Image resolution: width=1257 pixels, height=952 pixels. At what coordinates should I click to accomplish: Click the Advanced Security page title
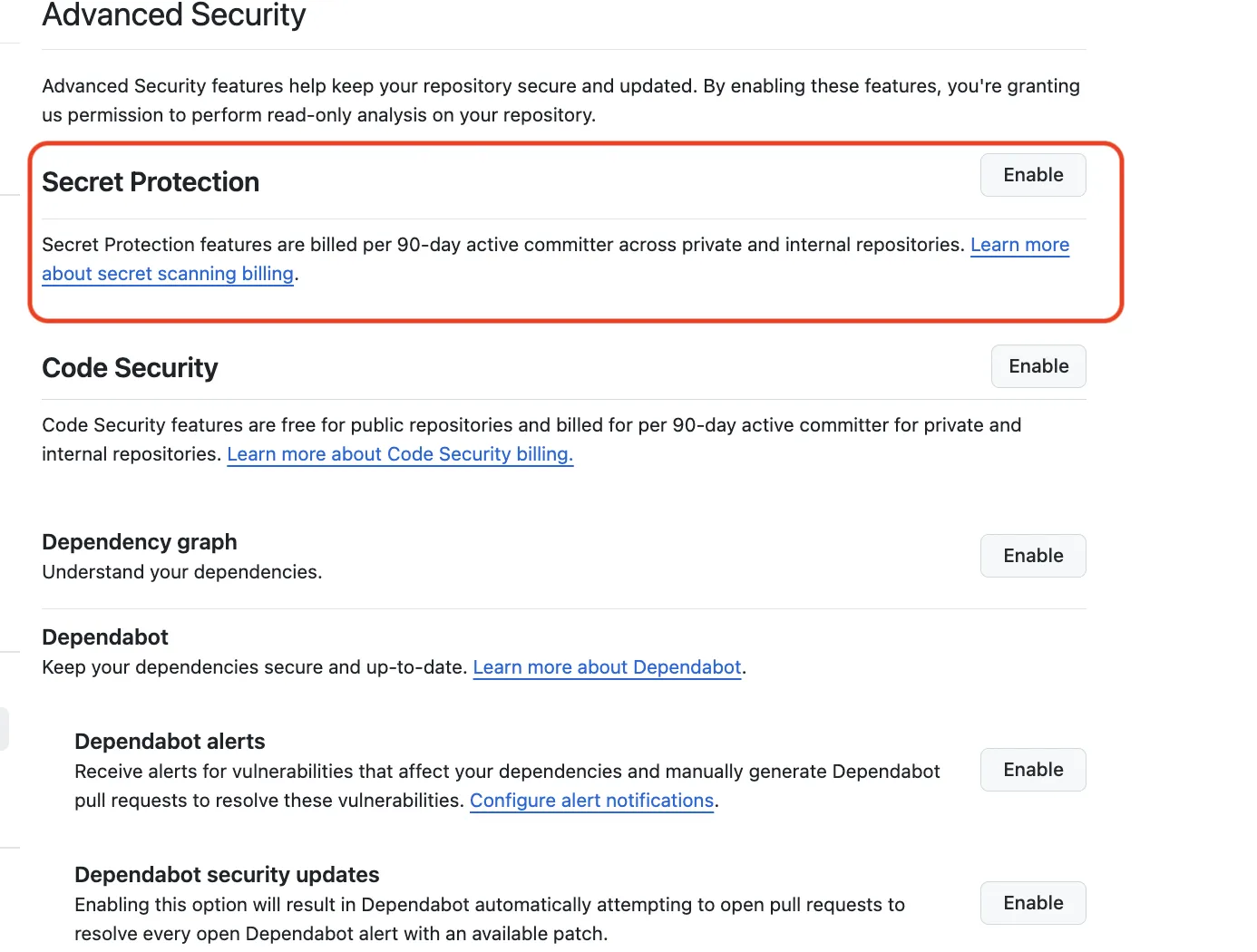(x=174, y=15)
